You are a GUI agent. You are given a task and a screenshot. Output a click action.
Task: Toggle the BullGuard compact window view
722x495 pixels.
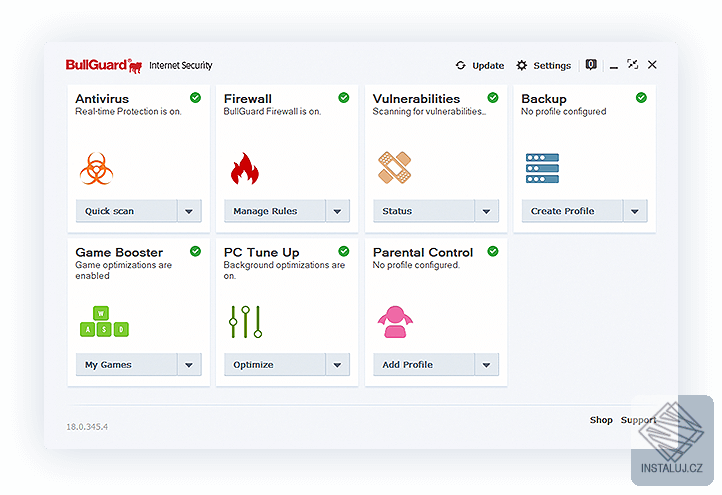[633, 64]
